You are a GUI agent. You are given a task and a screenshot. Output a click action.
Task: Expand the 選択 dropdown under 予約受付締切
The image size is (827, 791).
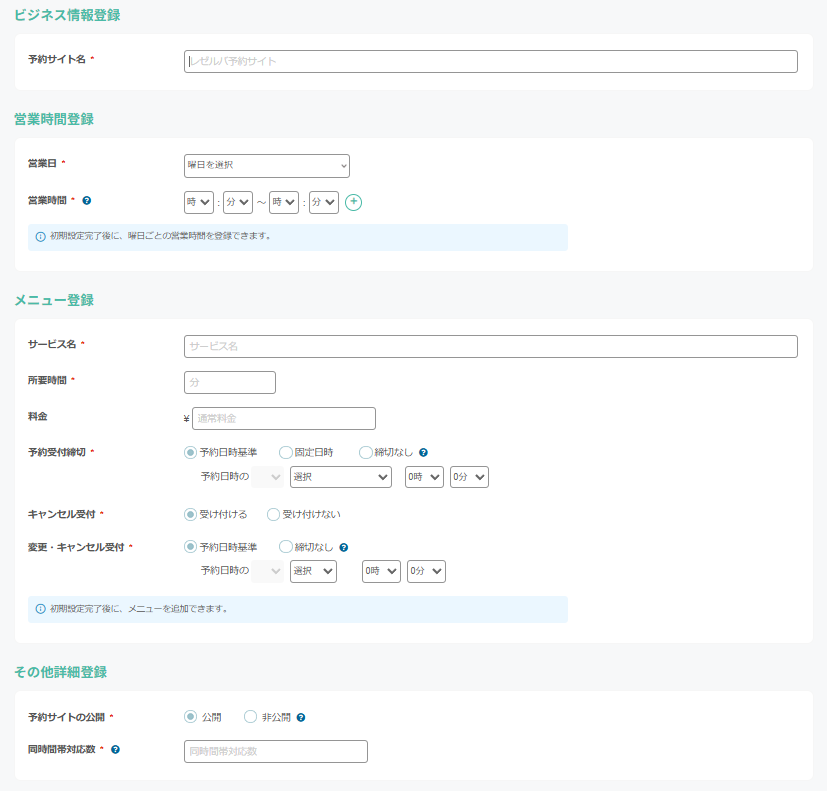coord(340,477)
